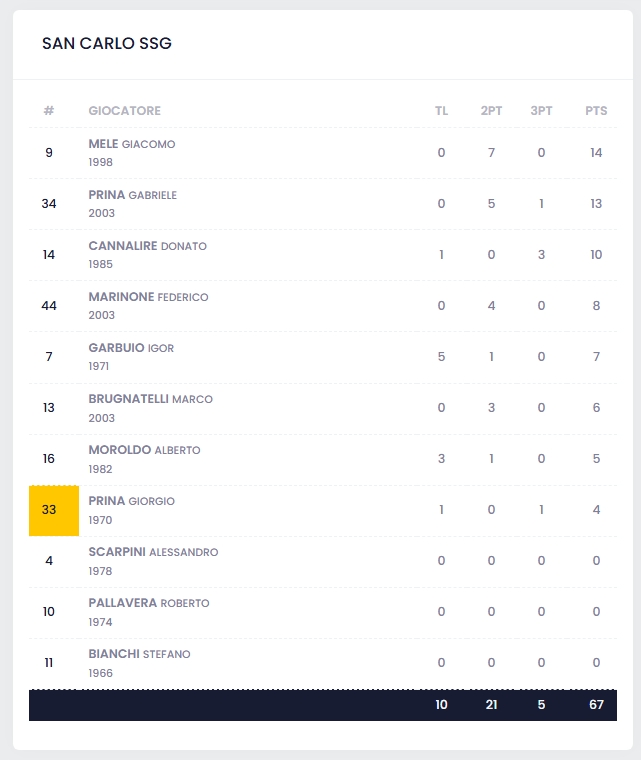
Task: Open SCARPINI Alessandro player entry
Action: pos(153,552)
